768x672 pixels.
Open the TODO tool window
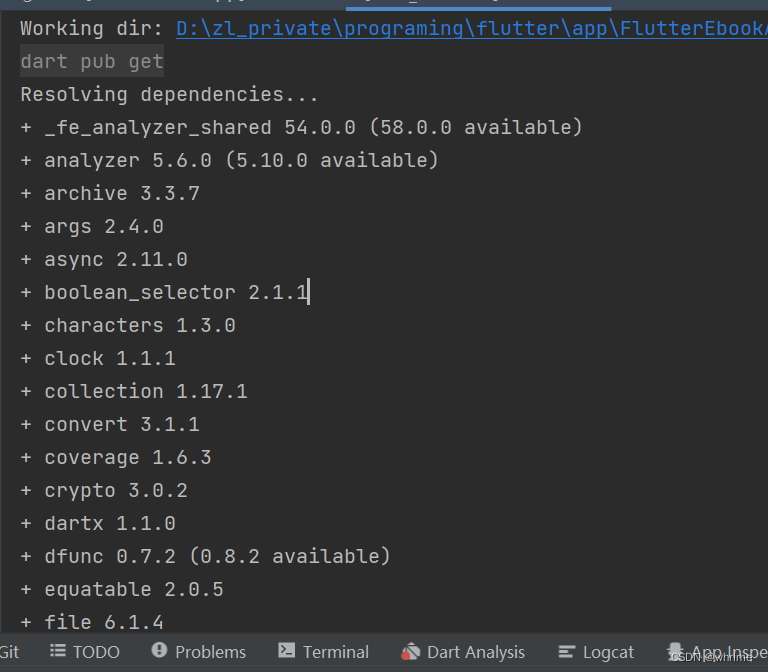click(85, 652)
